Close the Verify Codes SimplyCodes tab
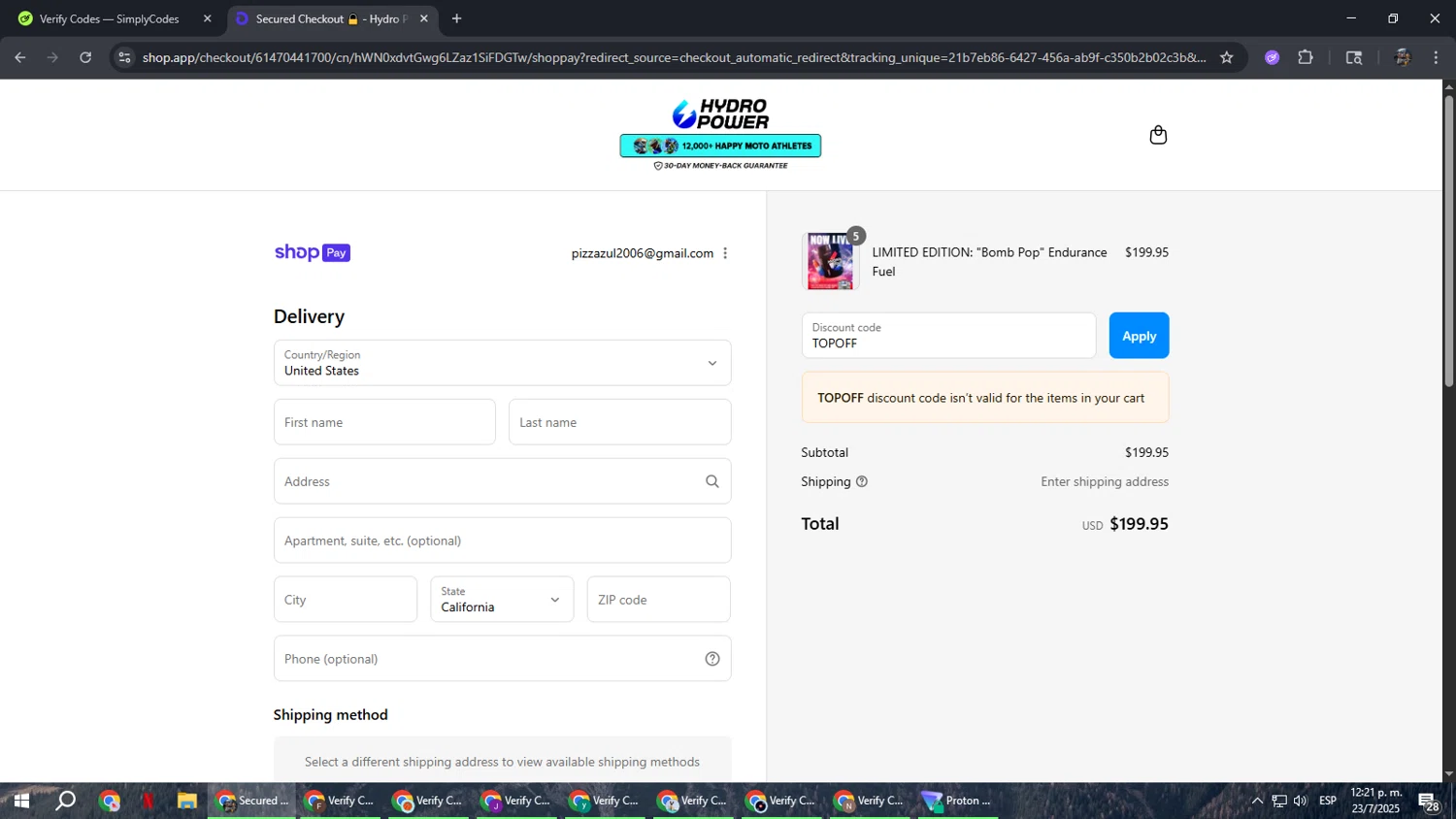1456x819 pixels. (207, 18)
